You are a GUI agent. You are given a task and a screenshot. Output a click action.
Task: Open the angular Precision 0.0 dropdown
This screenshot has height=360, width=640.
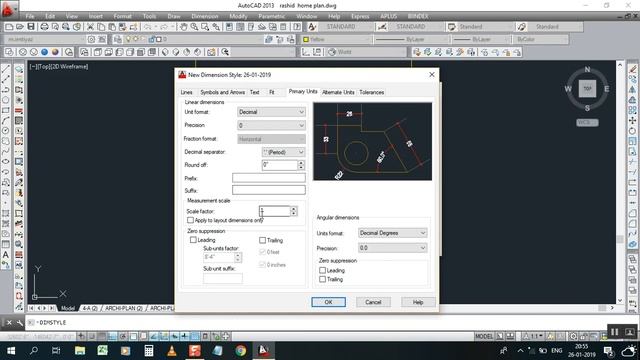[x=393, y=248]
